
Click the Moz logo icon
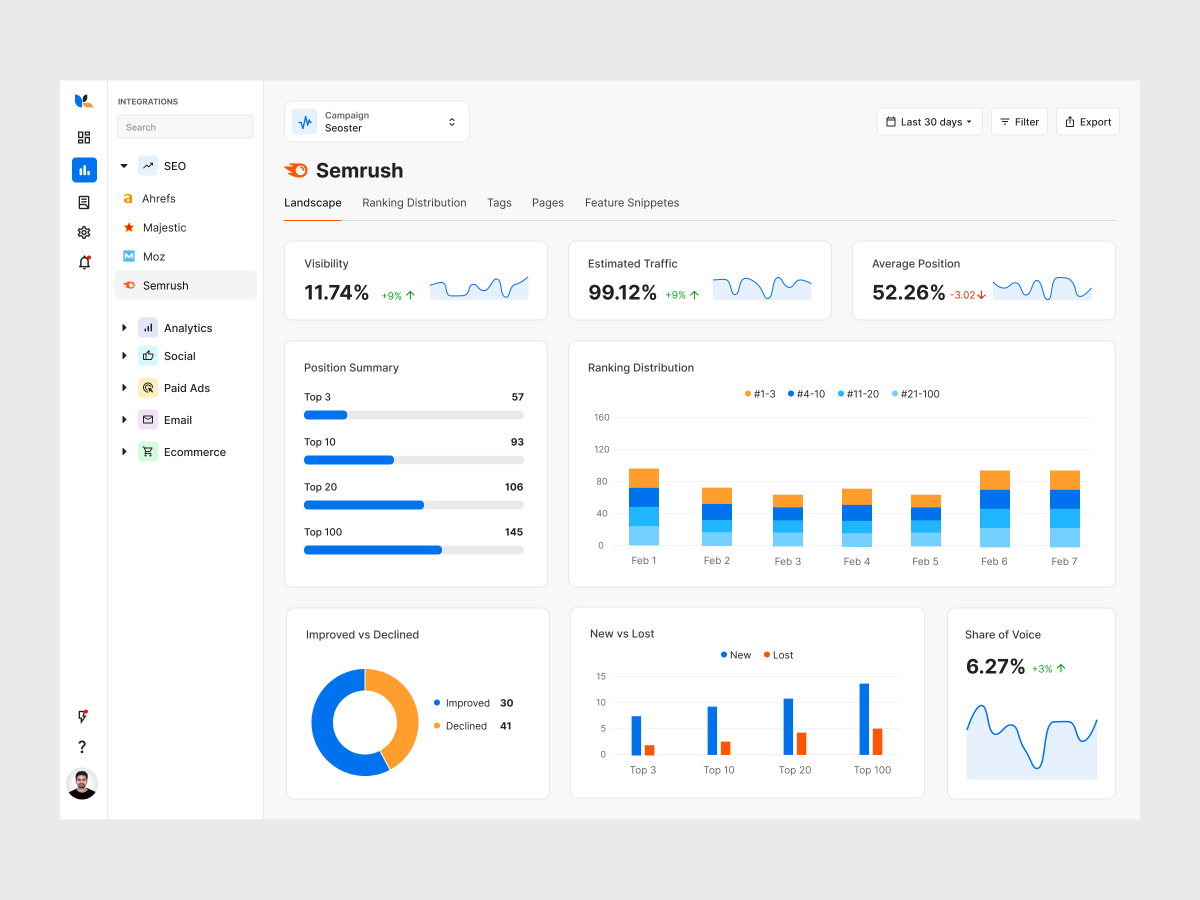pos(129,257)
